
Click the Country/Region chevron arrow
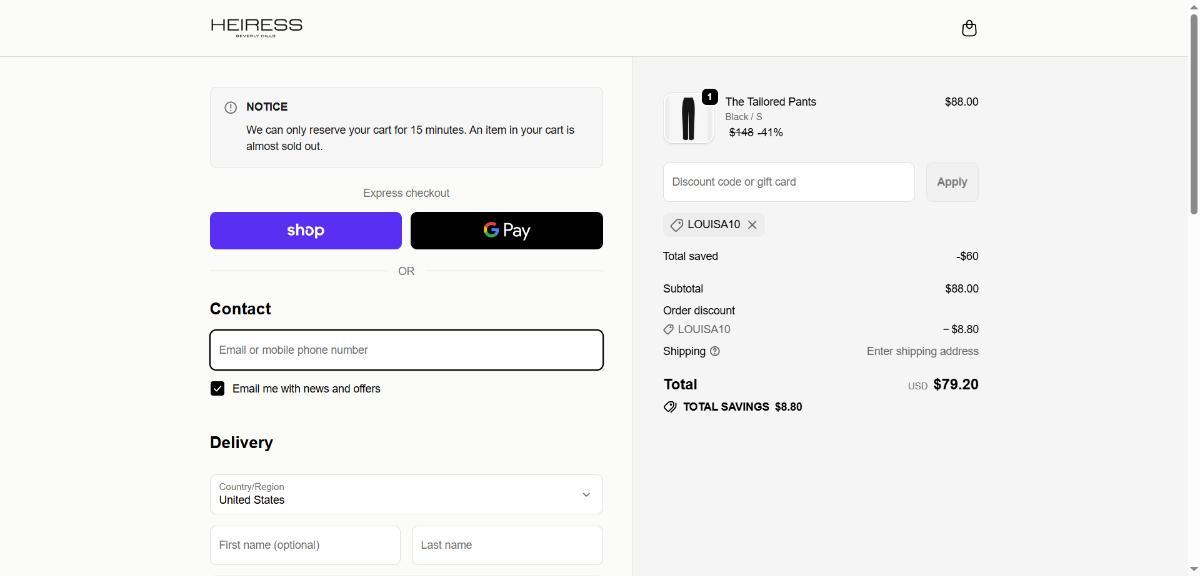point(586,494)
